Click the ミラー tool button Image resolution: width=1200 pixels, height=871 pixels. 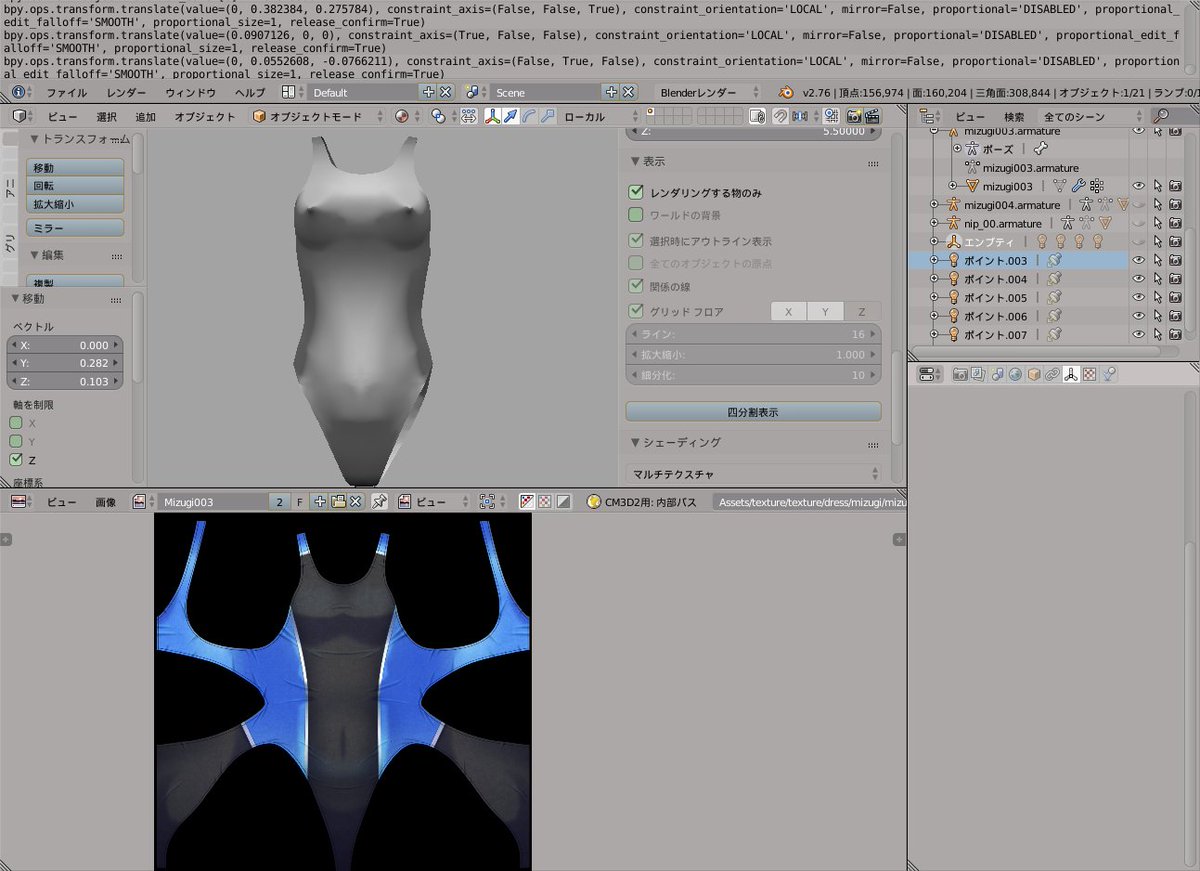tap(76, 229)
